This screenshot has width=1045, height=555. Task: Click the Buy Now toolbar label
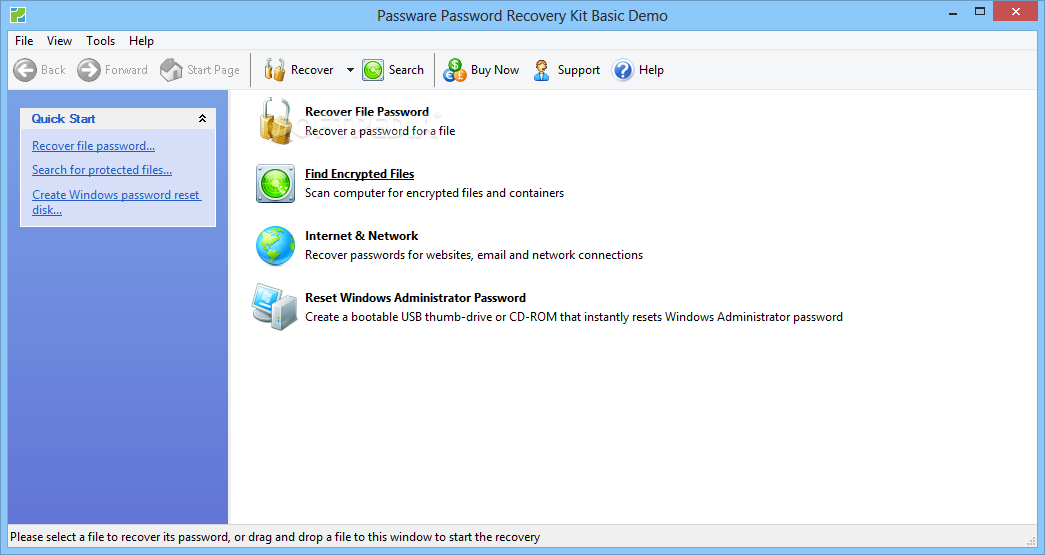point(495,70)
